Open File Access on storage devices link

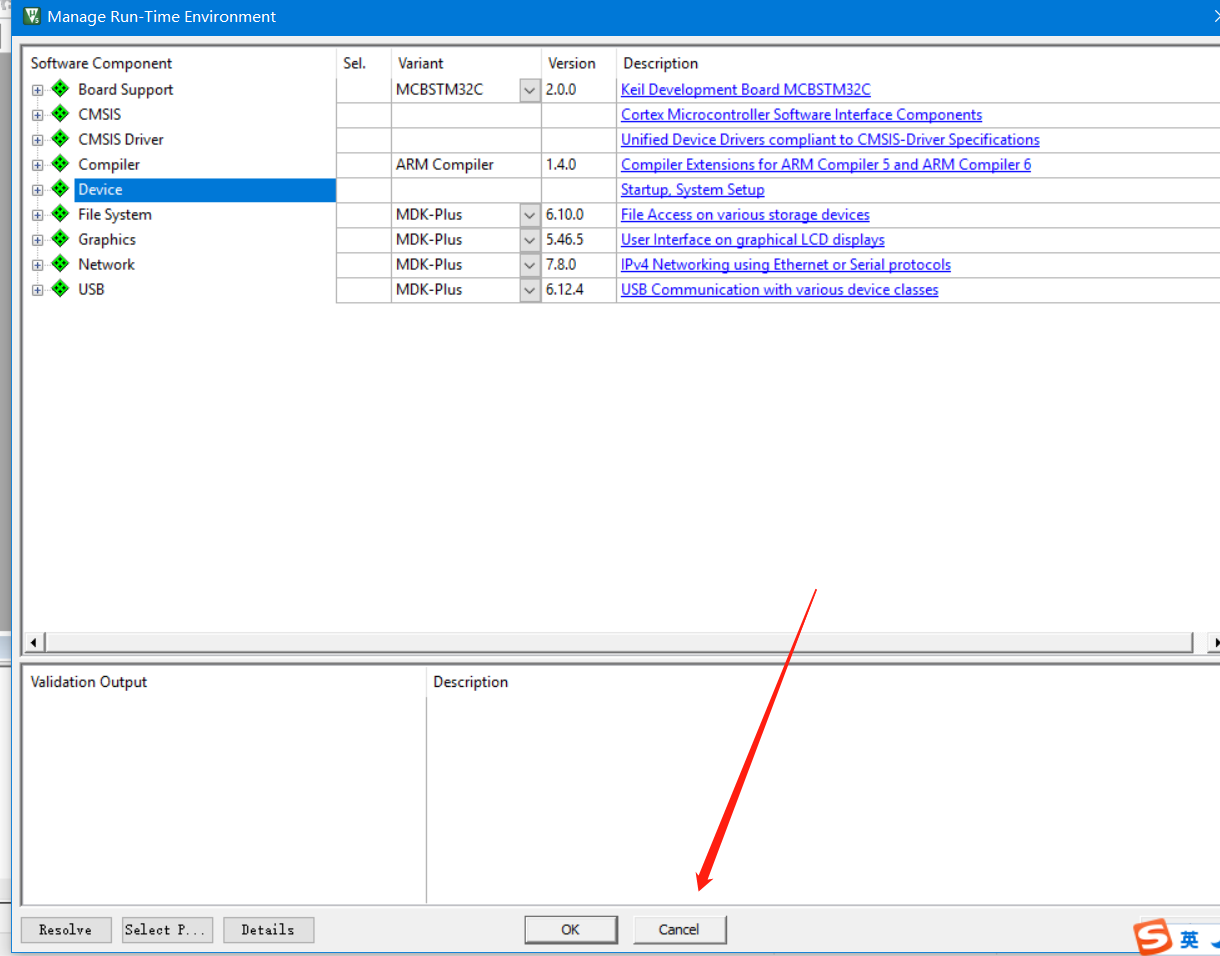pyautogui.click(x=745, y=214)
